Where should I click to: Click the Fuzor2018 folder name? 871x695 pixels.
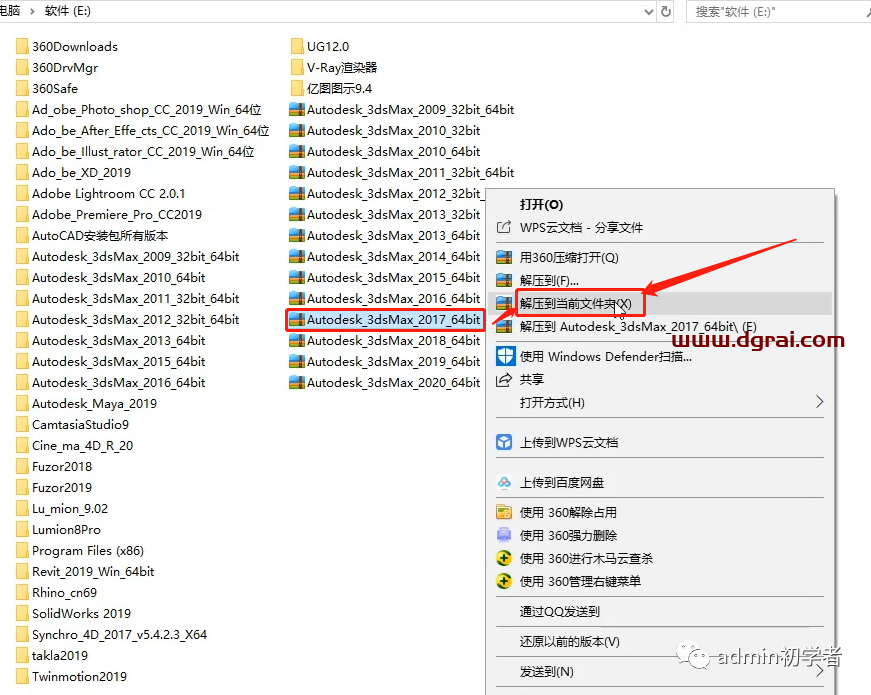[62, 467]
